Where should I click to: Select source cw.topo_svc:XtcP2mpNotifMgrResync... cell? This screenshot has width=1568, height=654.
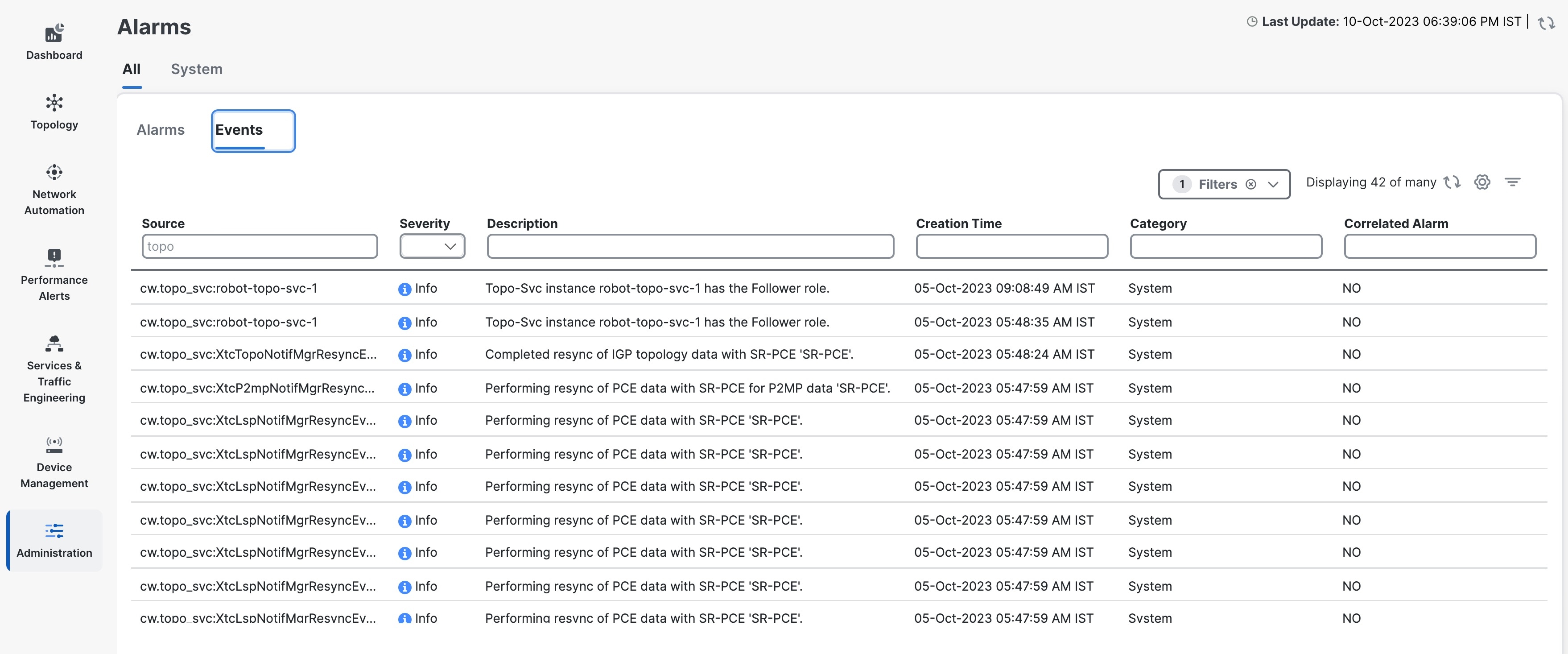pos(257,389)
